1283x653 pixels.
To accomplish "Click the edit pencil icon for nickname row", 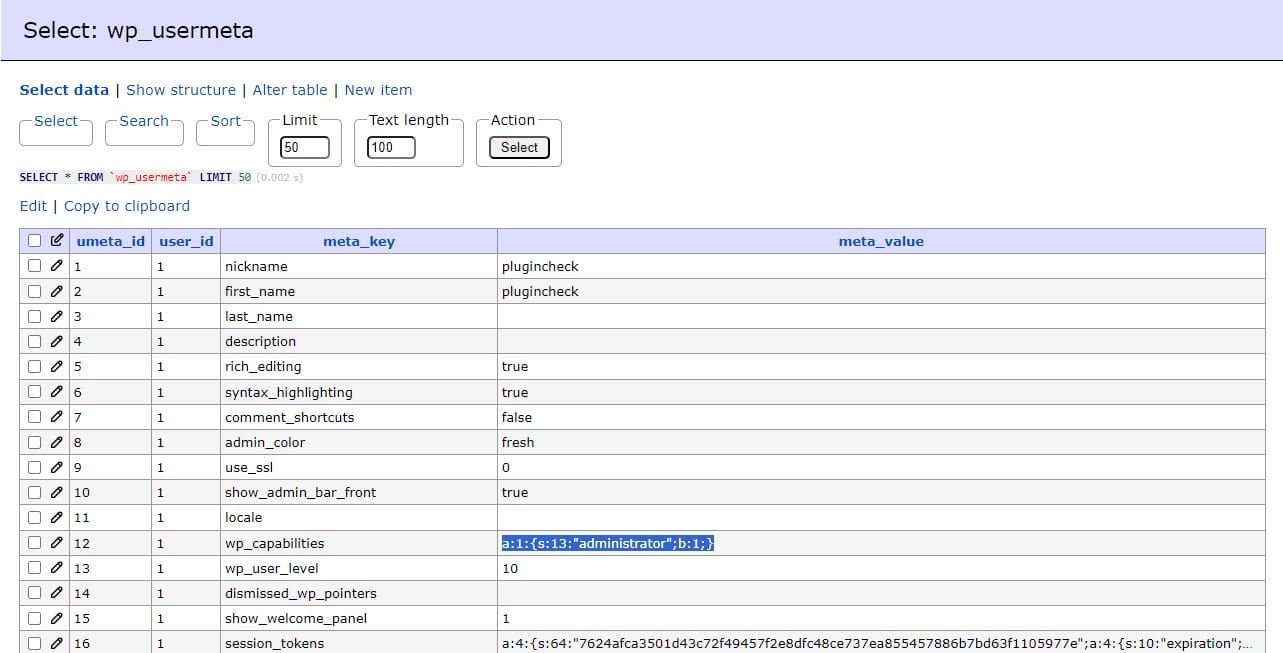I will pos(56,266).
